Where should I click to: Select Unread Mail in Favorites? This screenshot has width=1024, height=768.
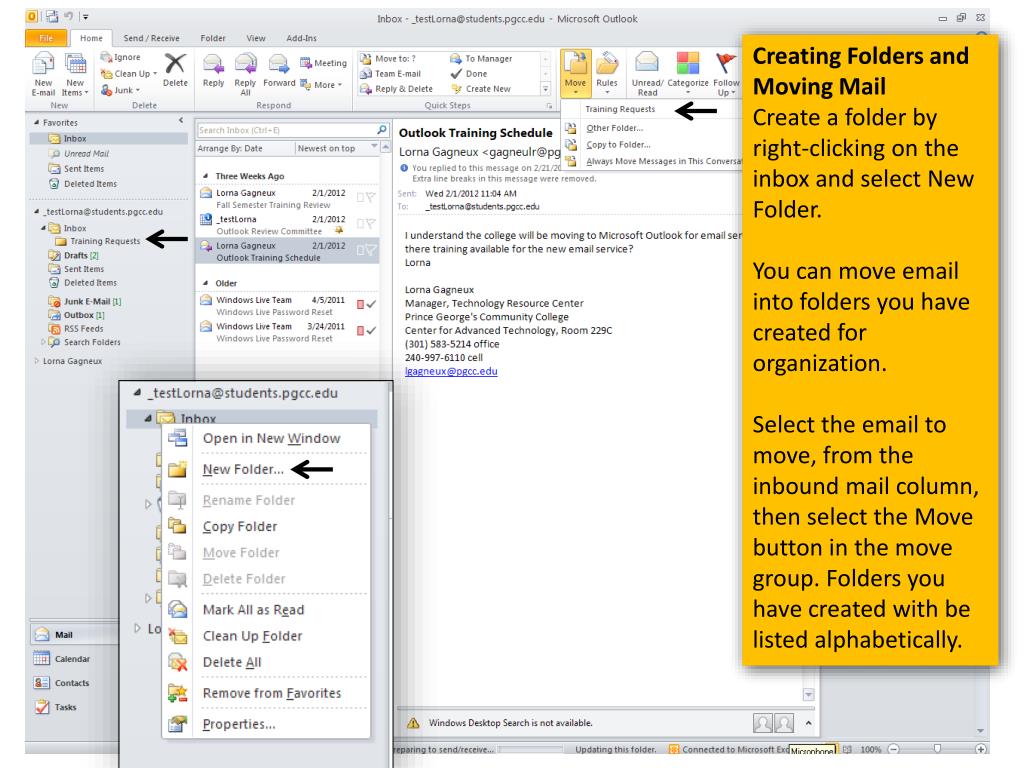(79, 153)
